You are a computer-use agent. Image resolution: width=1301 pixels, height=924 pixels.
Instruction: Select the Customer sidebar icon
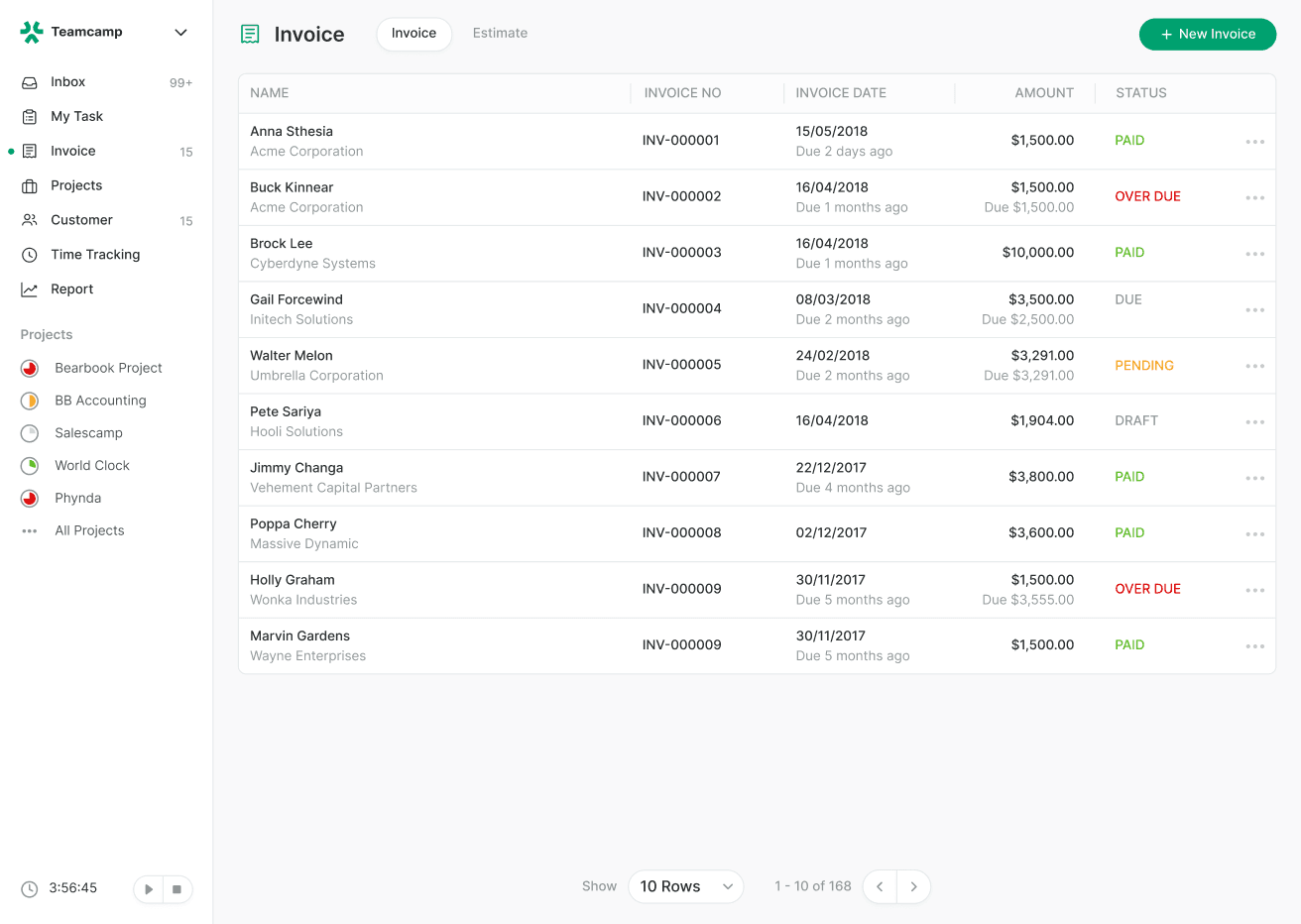(x=32, y=220)
